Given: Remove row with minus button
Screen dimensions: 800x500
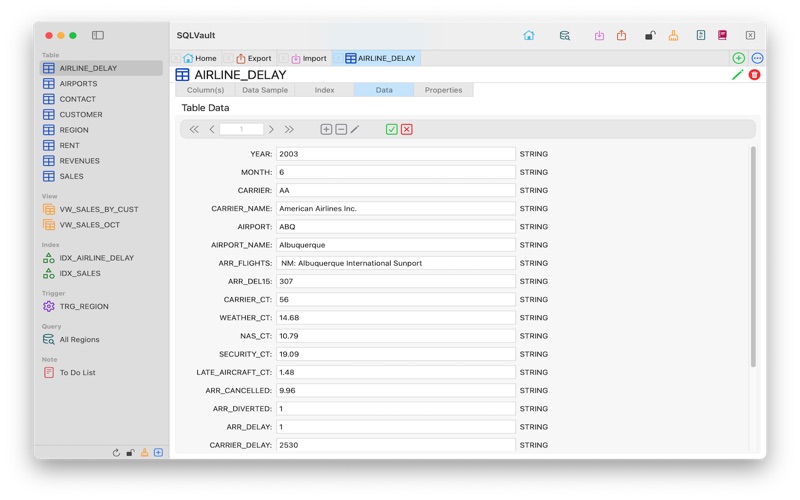Looking at the screenshot, I should coord(341,130).
